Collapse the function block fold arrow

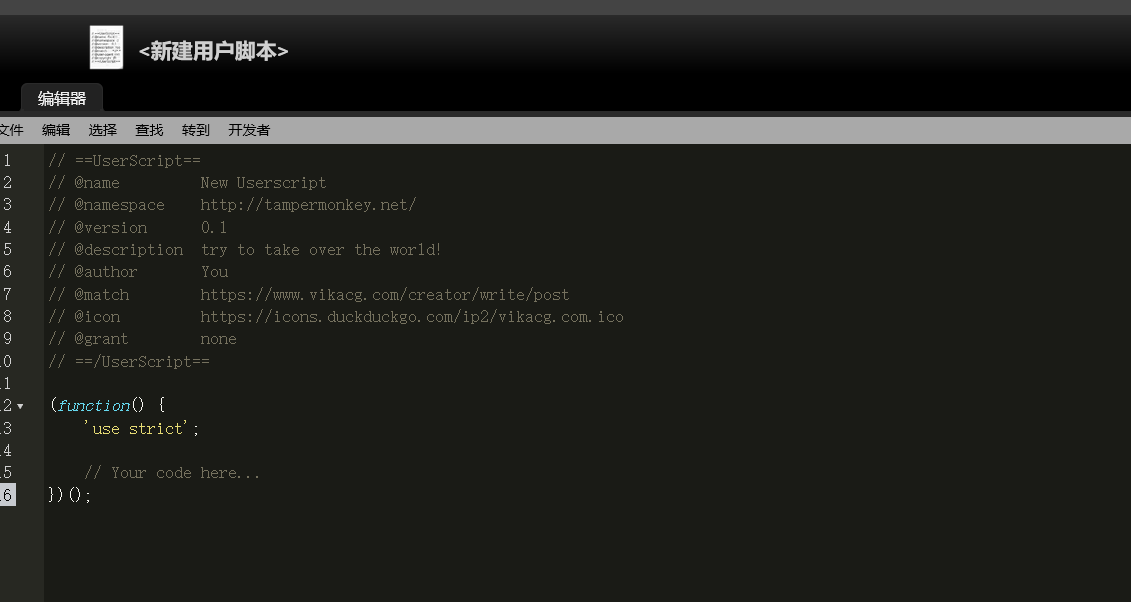[x=20, y=406]
